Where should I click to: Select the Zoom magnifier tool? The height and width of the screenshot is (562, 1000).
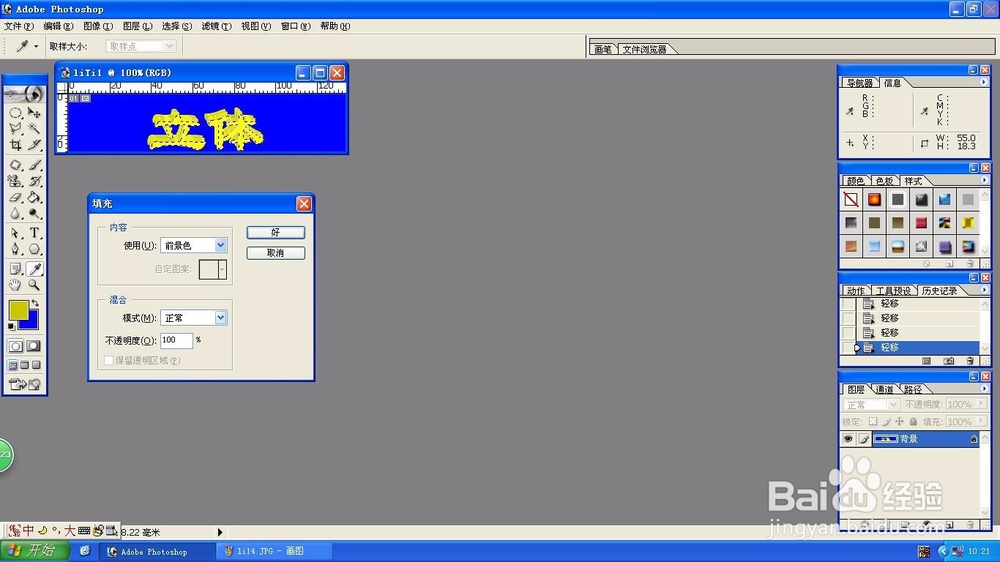pyautogui.click(x=34, y=285)
